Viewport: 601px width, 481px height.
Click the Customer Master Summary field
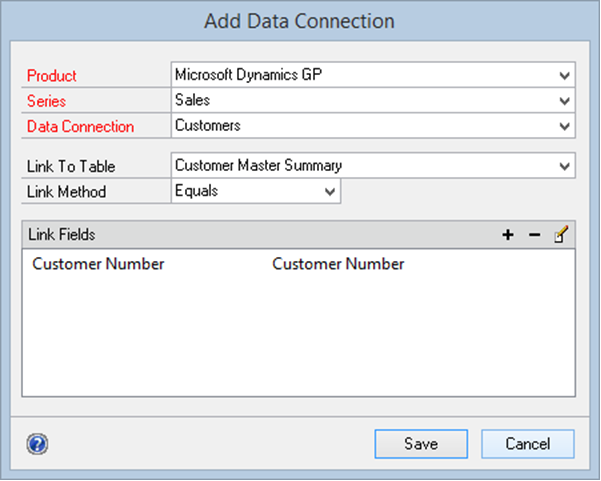pos(373,166)
